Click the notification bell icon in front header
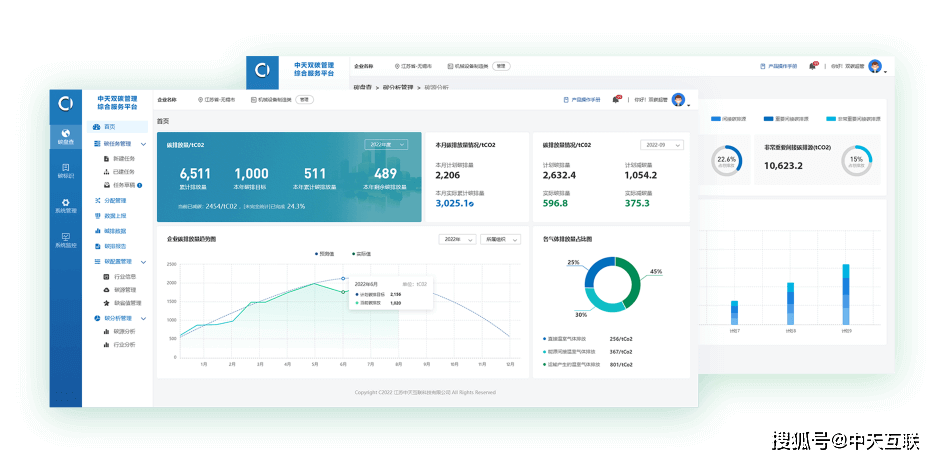The image size is (940, 461). click(x=617, y=99)
